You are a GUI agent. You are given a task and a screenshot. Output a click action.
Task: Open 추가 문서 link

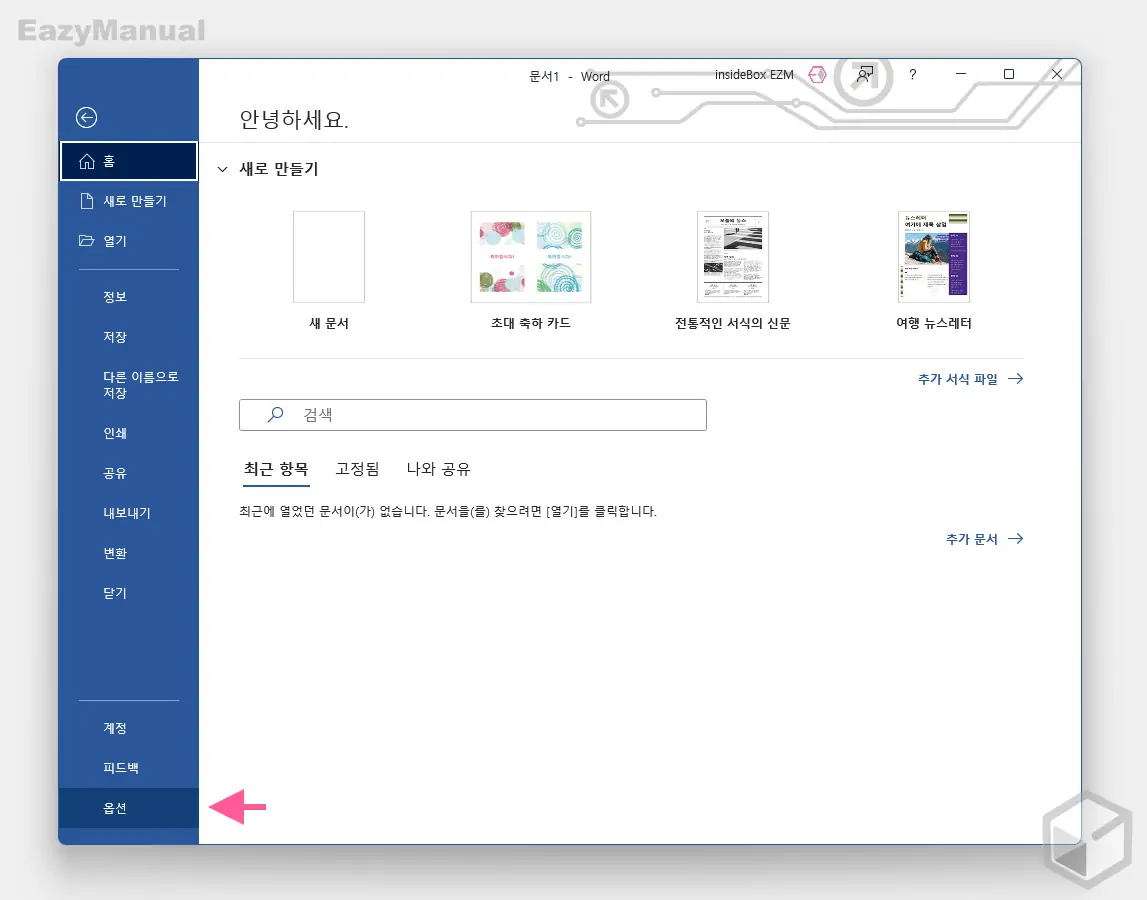tap(984, 539)
